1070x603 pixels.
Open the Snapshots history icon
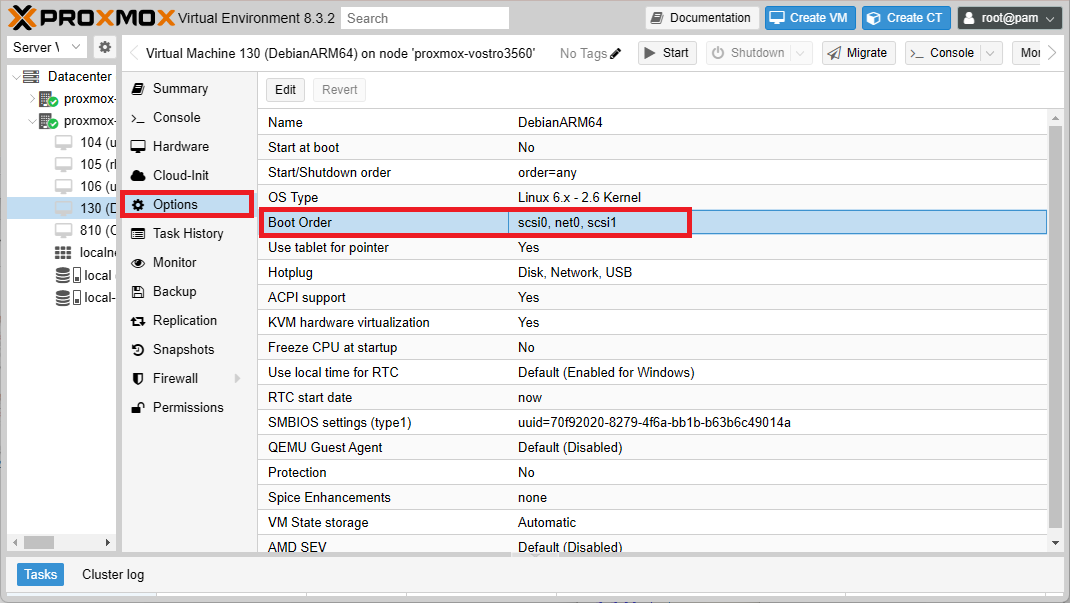click(138, 349)
